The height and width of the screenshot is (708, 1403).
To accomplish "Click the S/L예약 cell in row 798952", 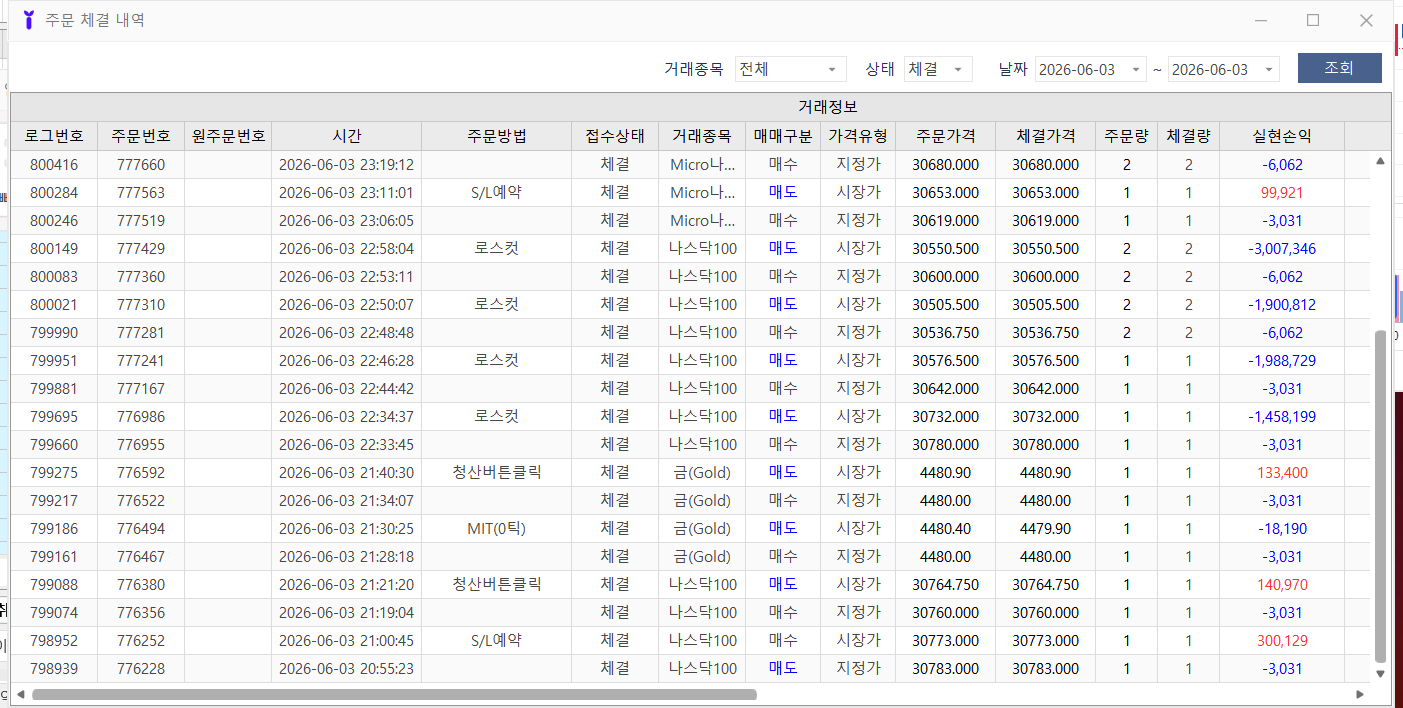I will 497,641.
